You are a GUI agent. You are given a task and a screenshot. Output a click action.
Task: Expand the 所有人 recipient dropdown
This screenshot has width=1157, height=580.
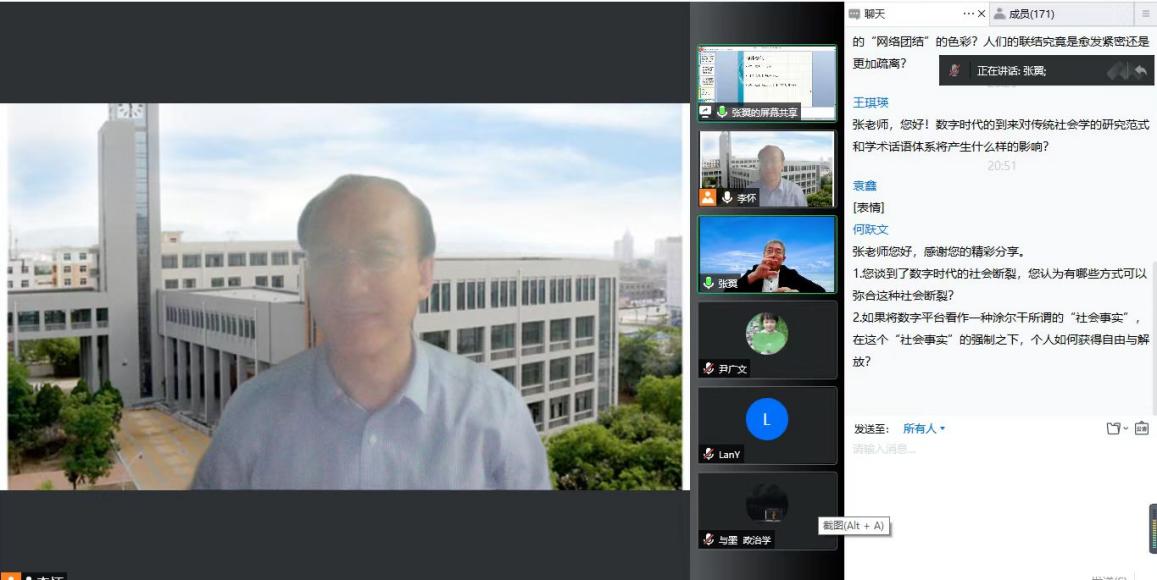924,429
